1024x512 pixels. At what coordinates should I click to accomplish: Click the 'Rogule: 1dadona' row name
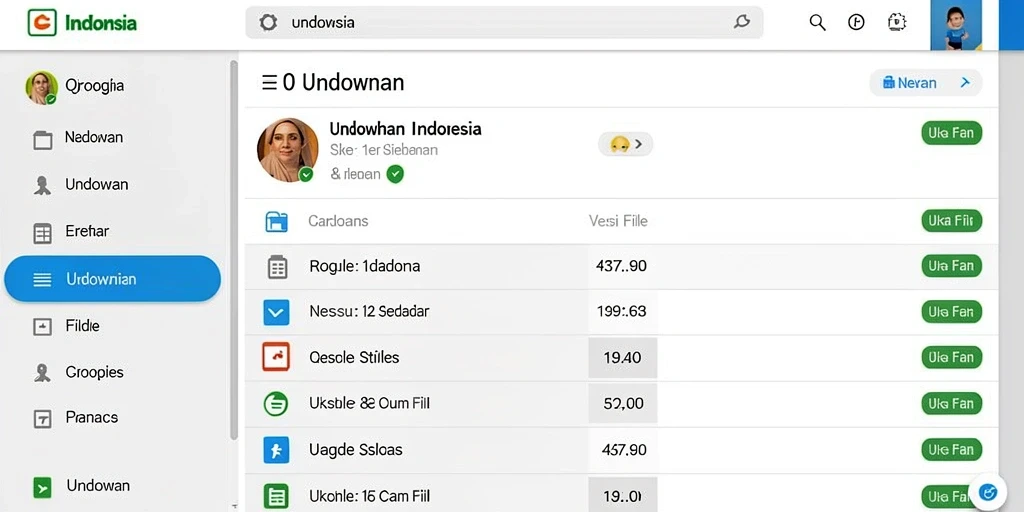(364, 266)
